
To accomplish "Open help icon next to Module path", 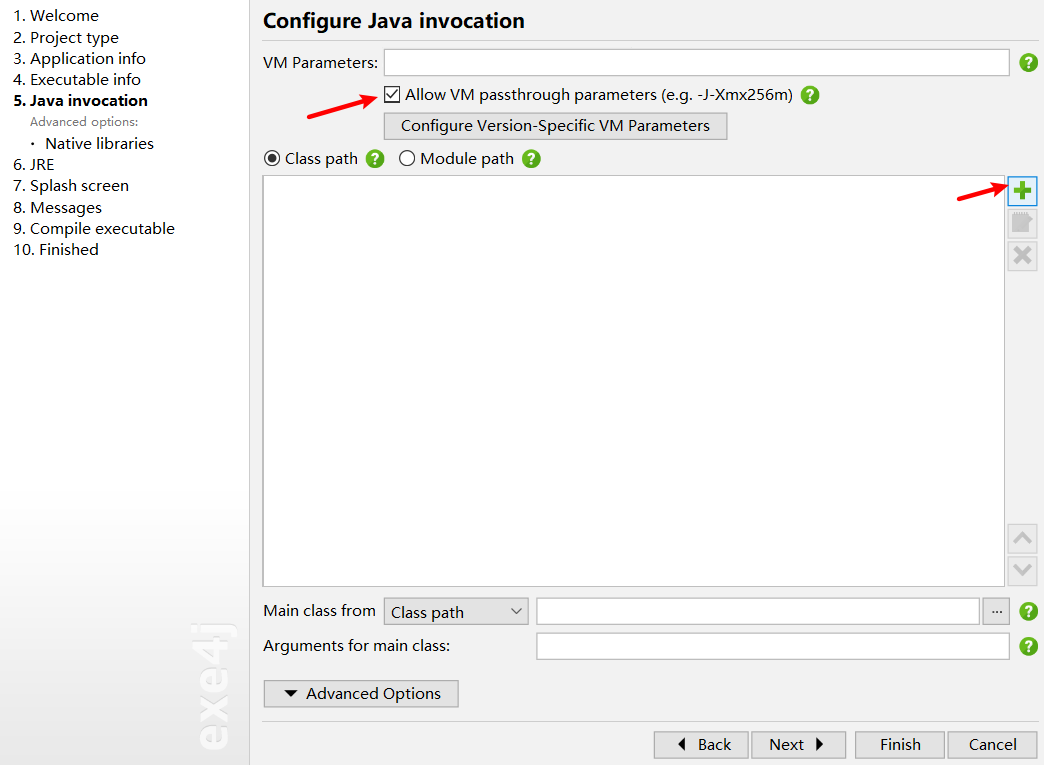I will coord(531,159).
